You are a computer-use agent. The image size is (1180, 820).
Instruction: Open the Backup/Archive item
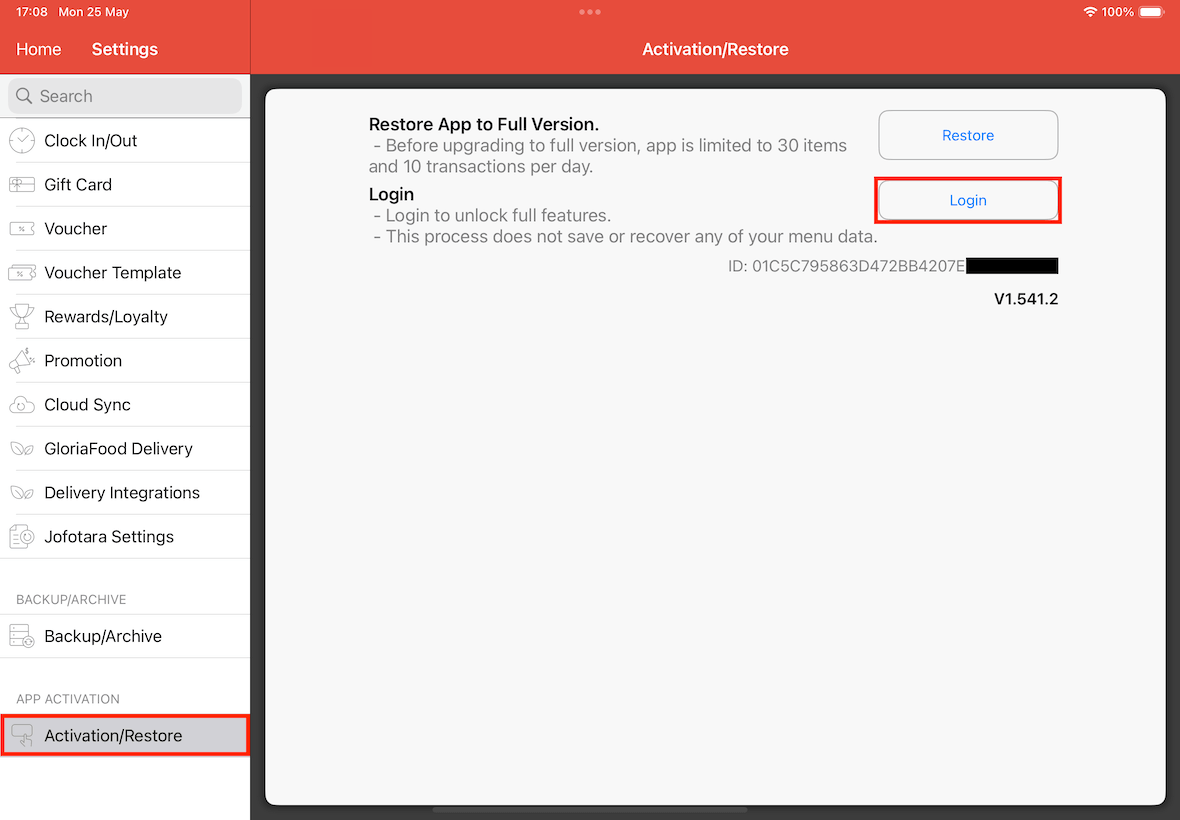click(125, 636)
